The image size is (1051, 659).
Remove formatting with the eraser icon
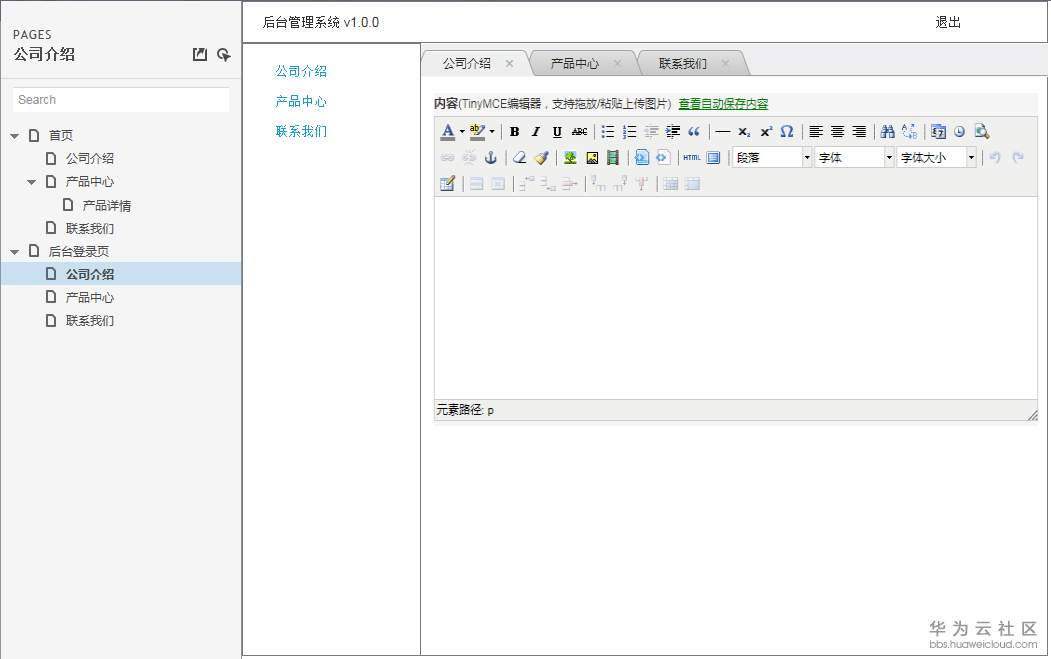(519, 158)
